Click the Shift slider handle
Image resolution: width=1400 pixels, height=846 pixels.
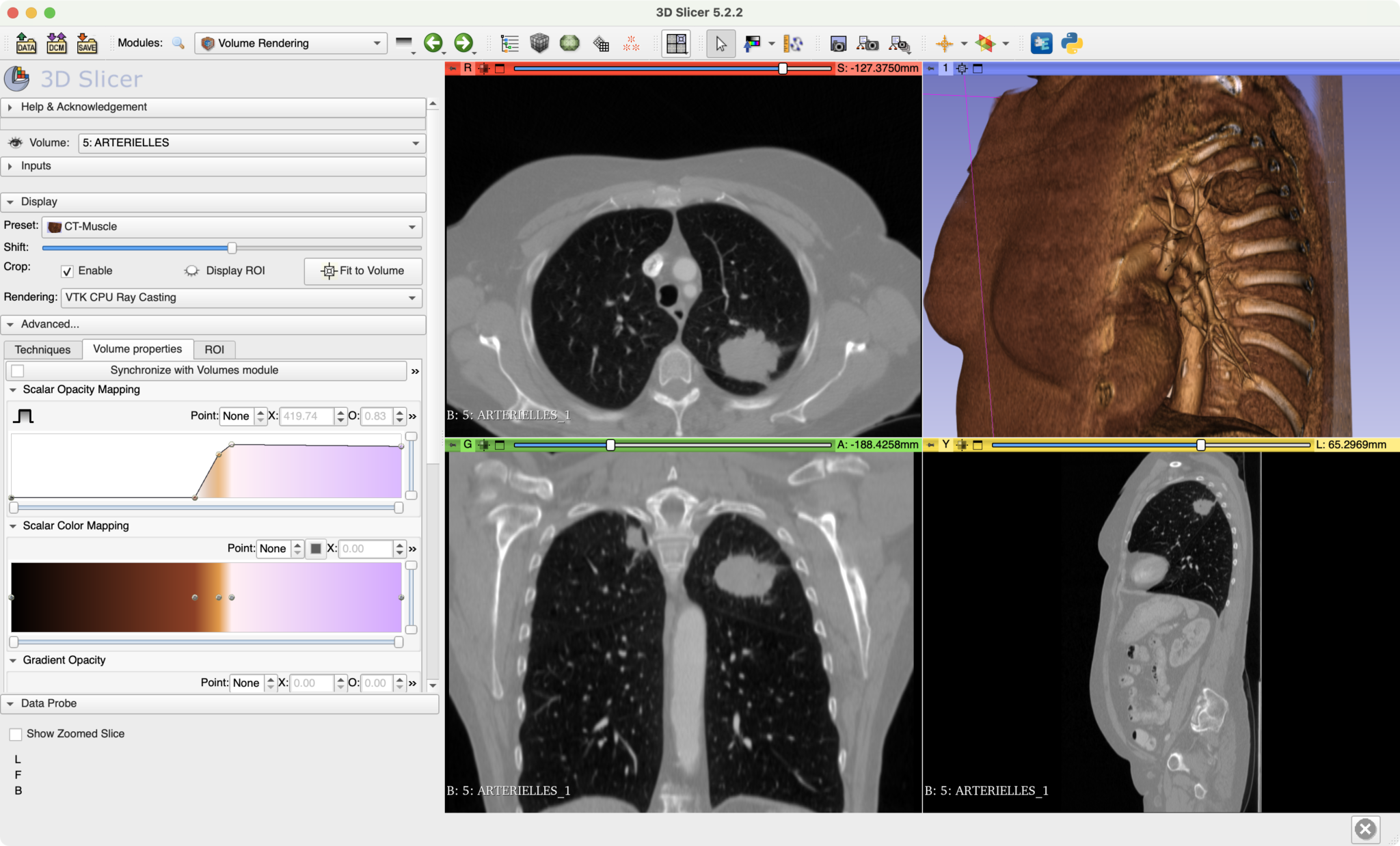(232, 248)
